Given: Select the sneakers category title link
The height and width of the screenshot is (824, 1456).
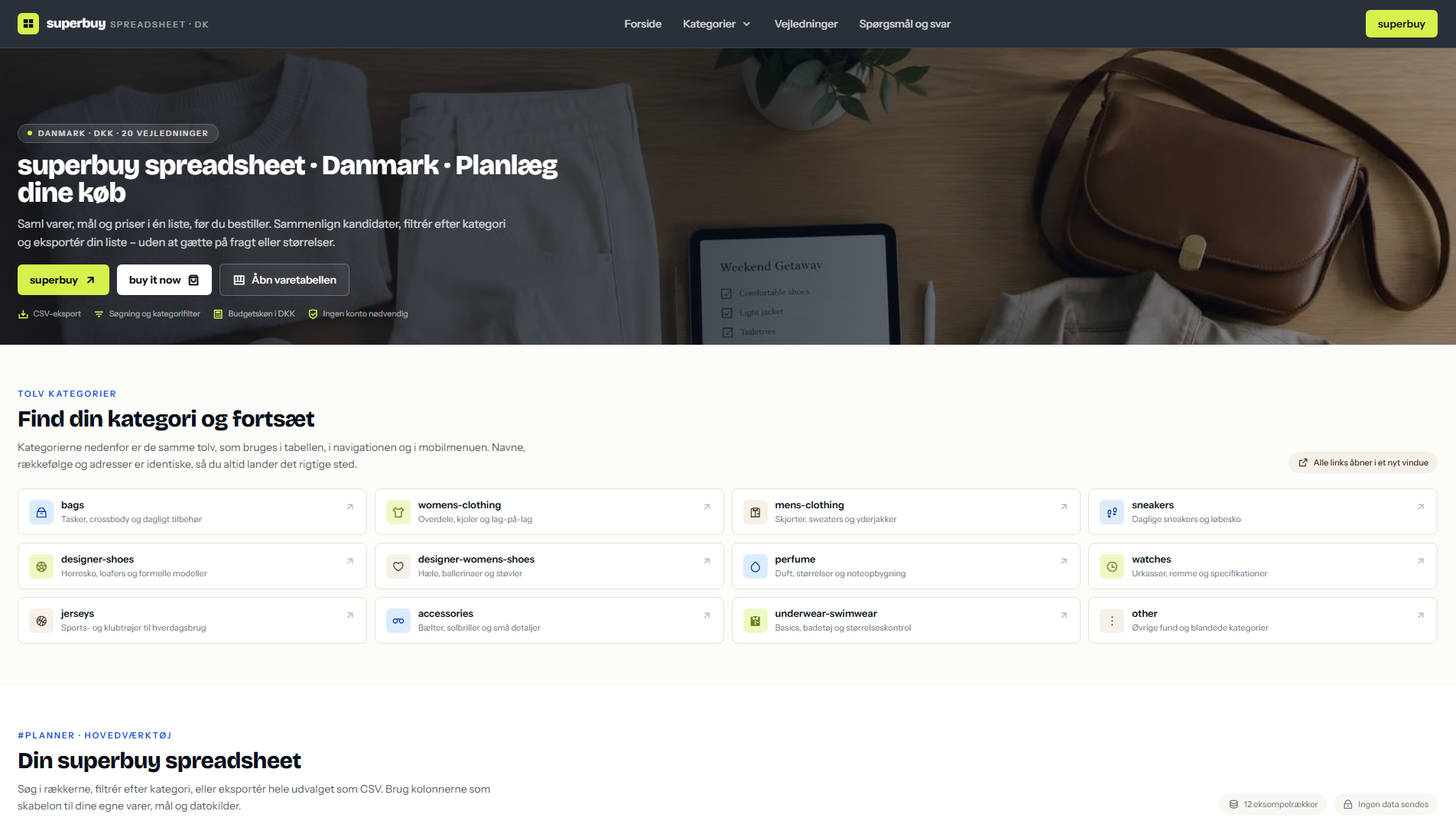Looking at the screenshot, I should [x=1152, y=505].
